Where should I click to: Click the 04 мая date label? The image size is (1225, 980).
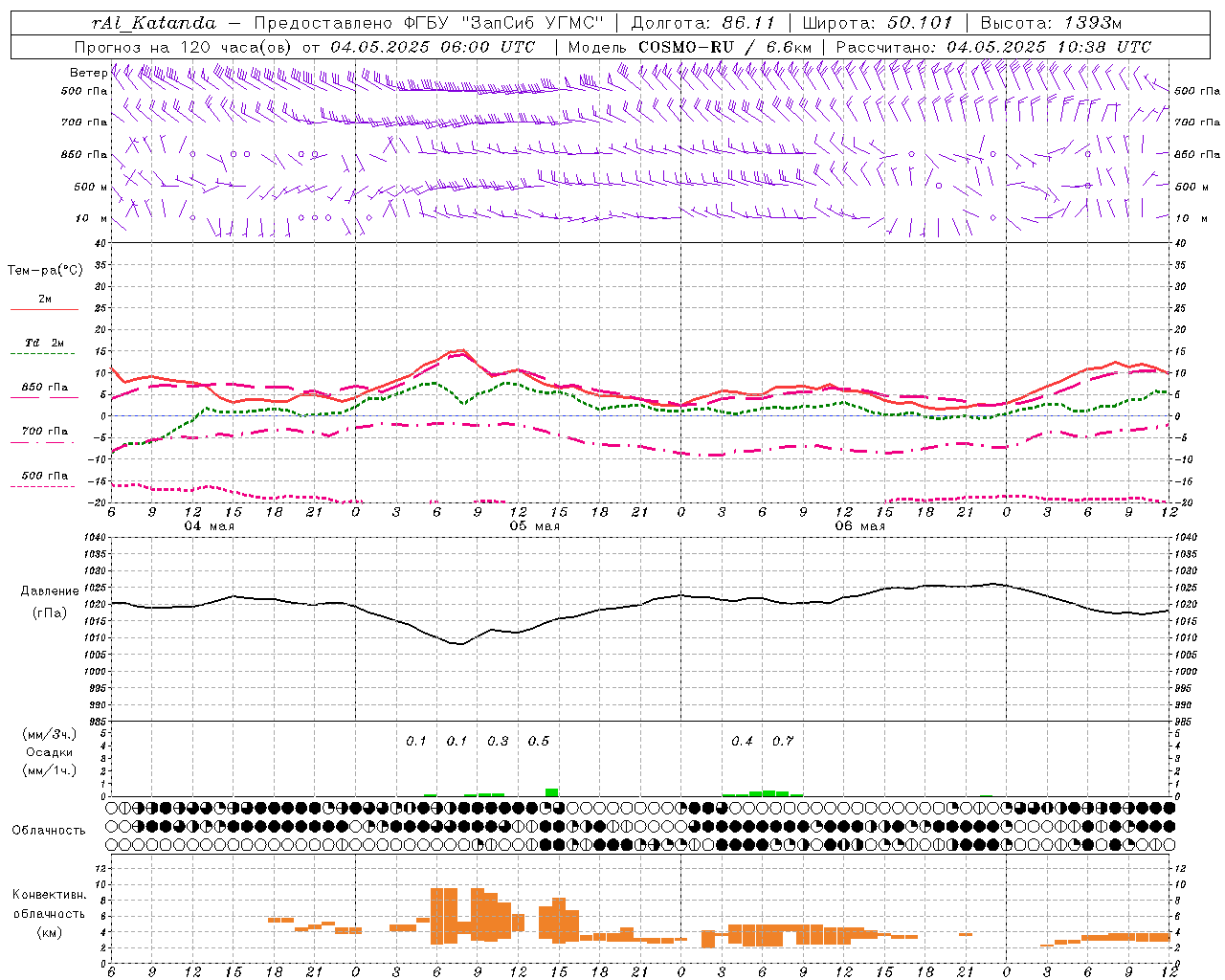209,526
